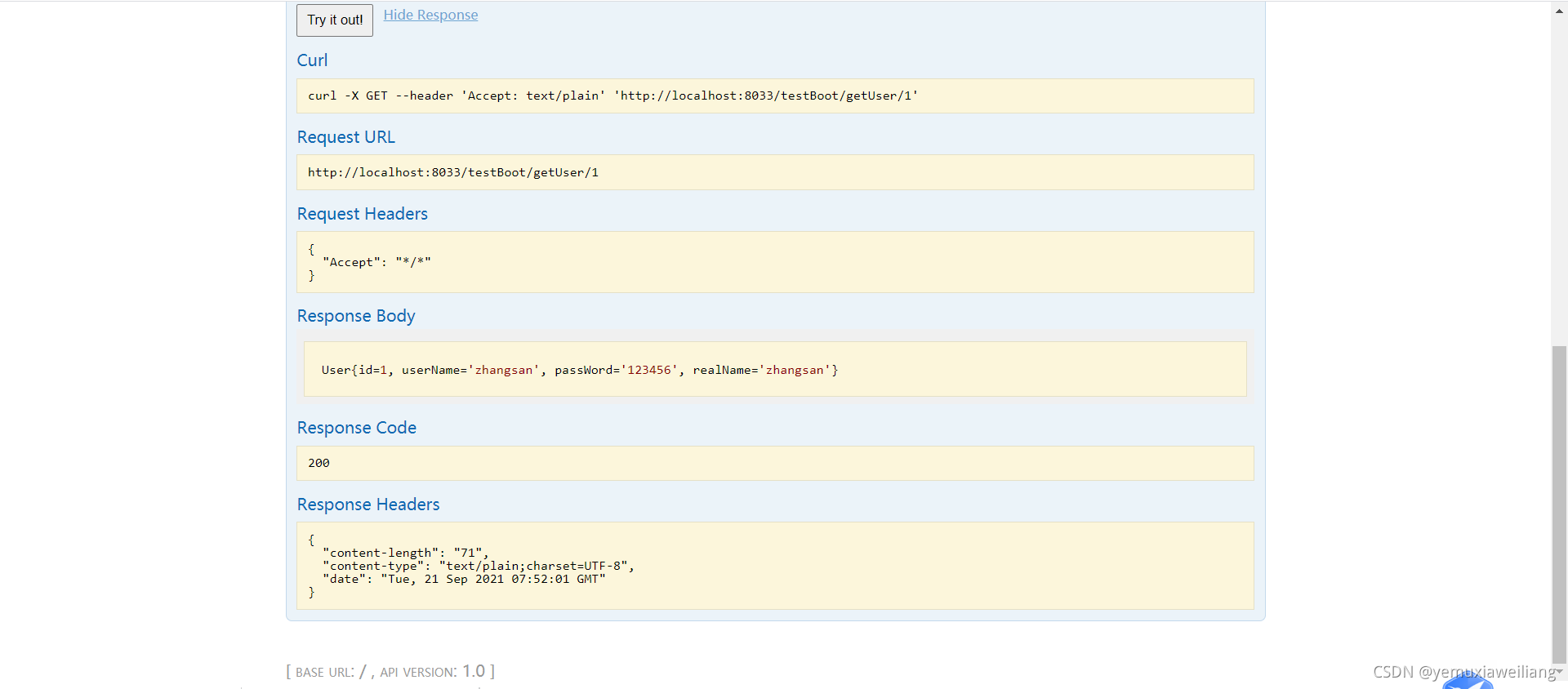Click the Response Body heading
This screenshot has width=1568, height=689.
point(356,316)
